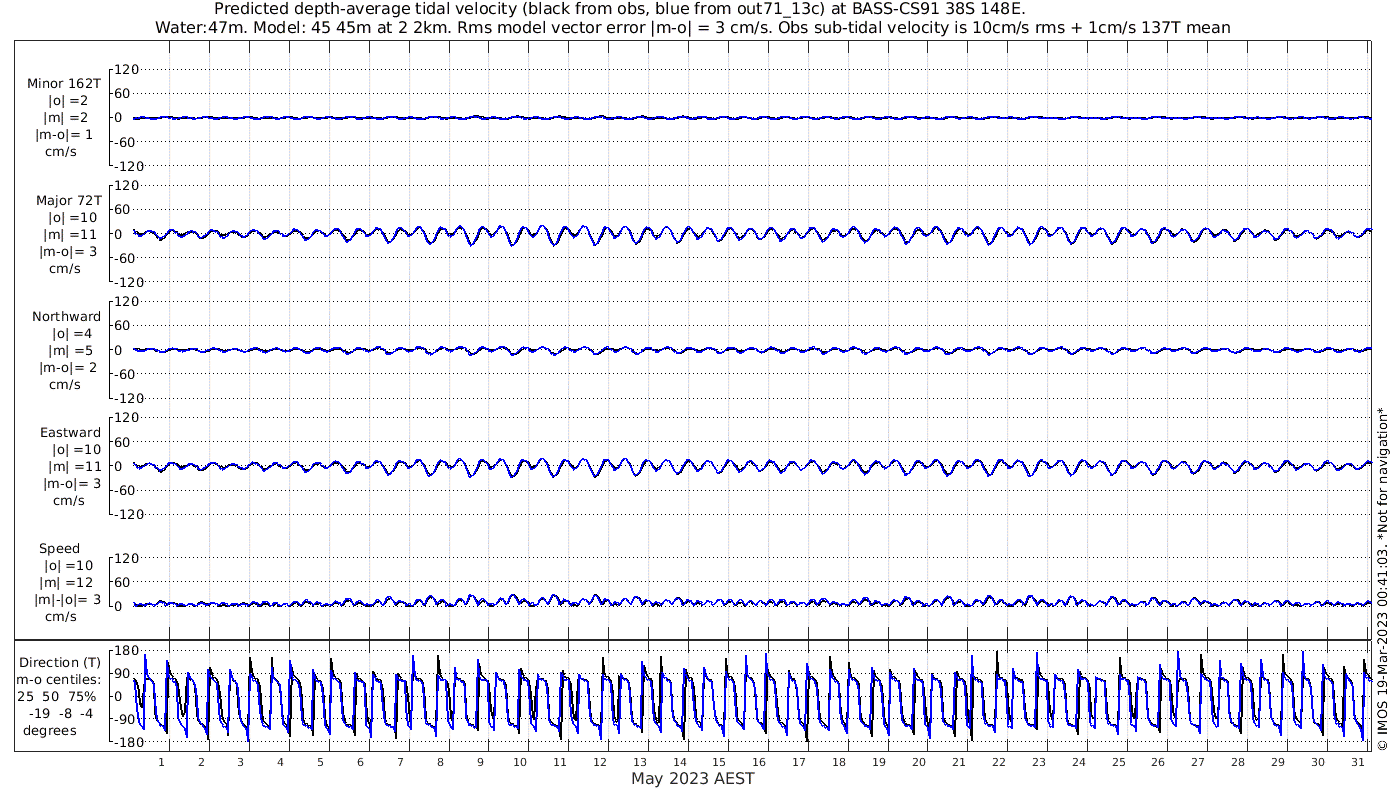Click the 'Speed' panel label
The height and width of the screenshot is (800, 1400).
tap(59, 548)
